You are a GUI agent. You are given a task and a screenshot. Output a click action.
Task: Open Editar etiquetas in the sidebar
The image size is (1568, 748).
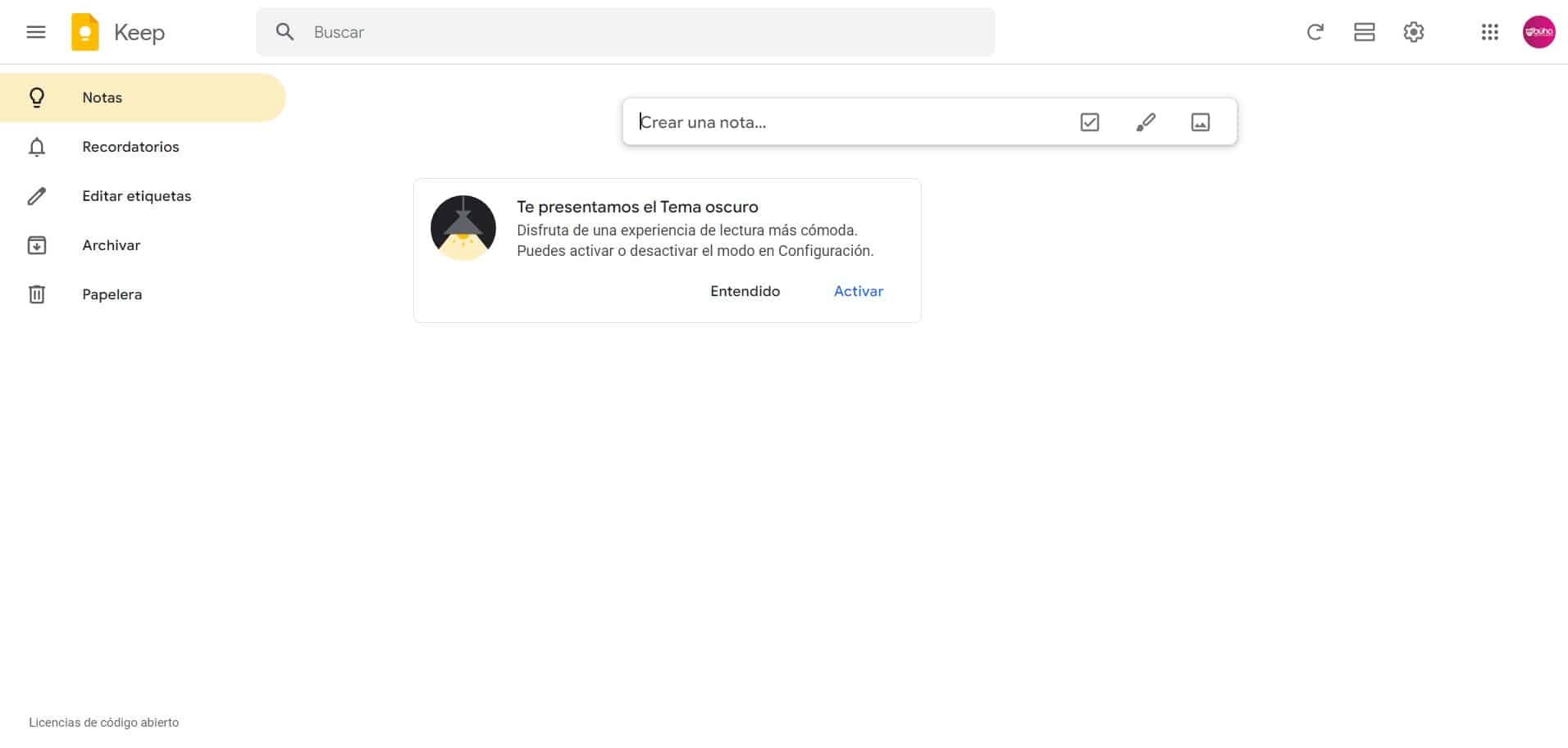143,196
